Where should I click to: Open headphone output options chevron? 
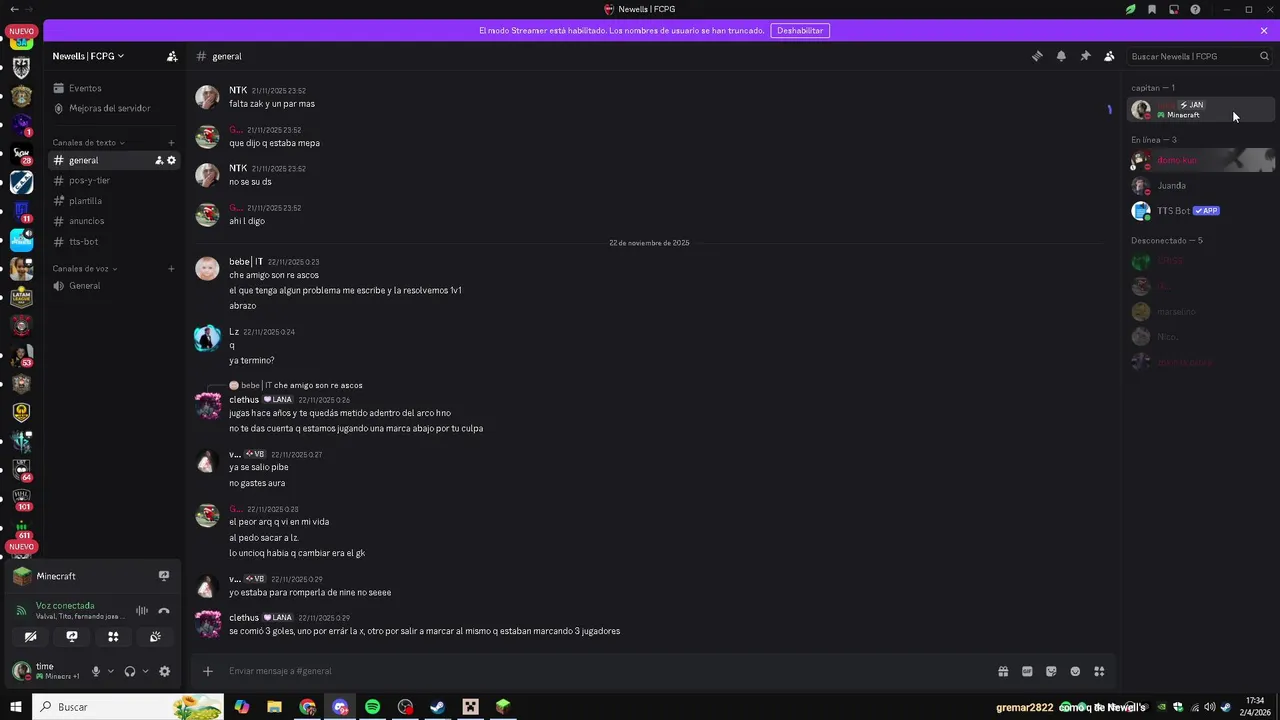click(146, 671)
